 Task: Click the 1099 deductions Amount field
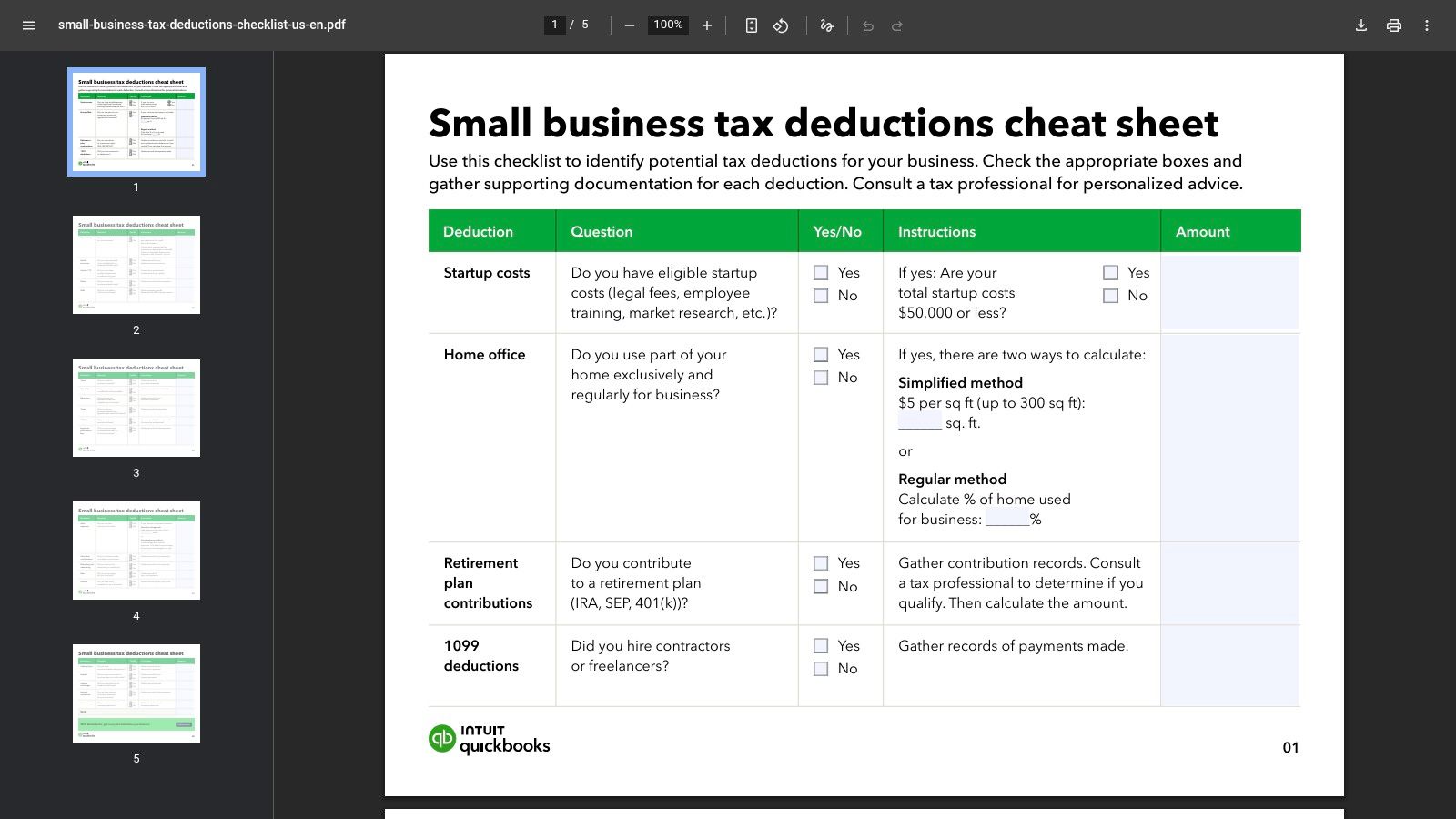tap(1229, 666)
